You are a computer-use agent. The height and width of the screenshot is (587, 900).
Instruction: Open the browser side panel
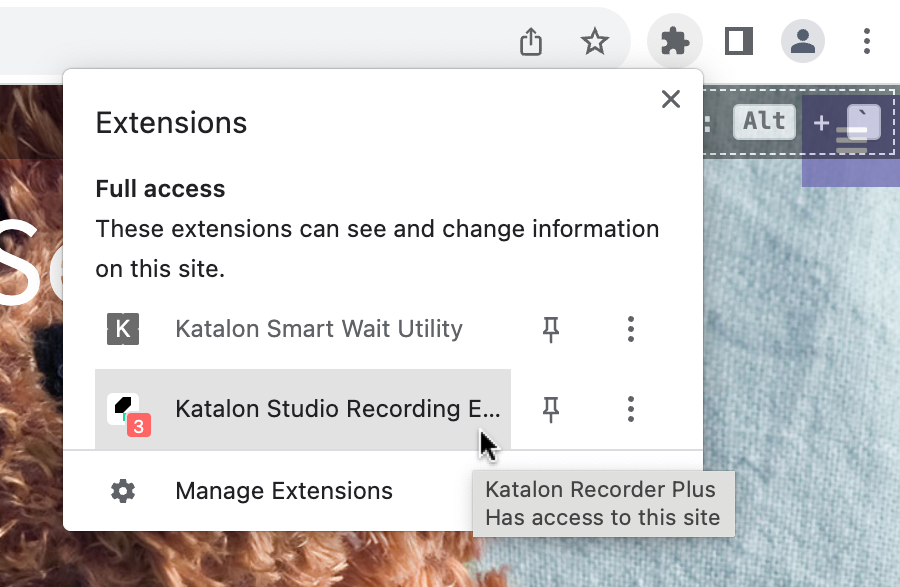click(x=739, y=41)
